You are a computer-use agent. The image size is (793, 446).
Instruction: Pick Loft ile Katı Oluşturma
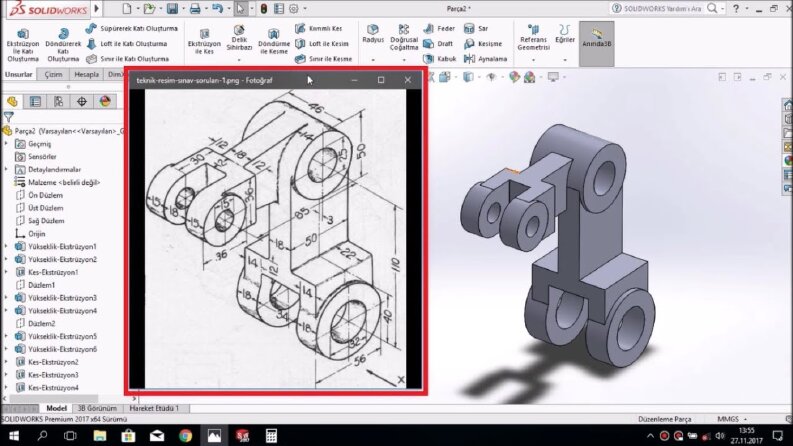[x=126, y=43]
